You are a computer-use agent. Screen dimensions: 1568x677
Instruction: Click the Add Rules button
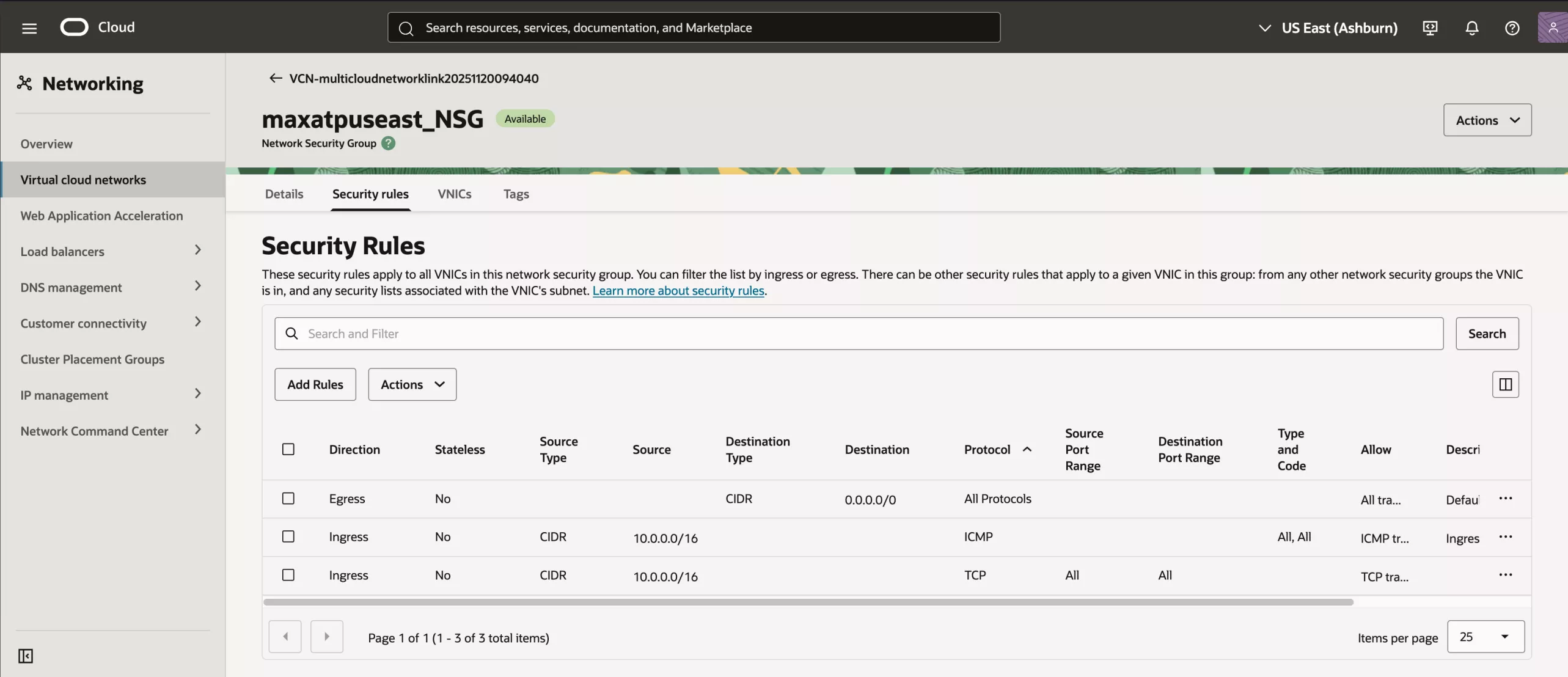[x=315, y=384]
